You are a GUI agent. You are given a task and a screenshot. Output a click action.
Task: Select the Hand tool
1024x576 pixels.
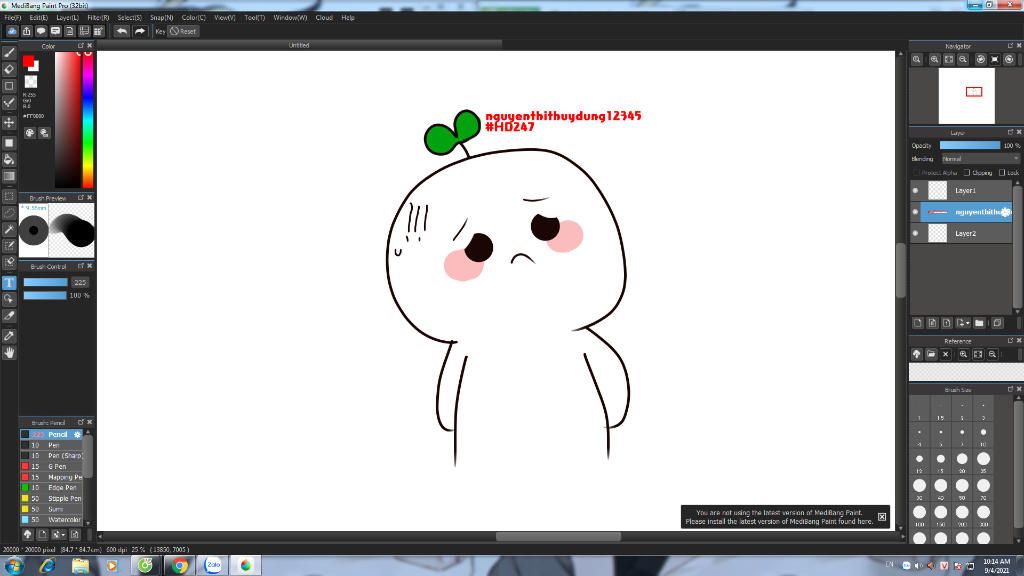(9, 353)
